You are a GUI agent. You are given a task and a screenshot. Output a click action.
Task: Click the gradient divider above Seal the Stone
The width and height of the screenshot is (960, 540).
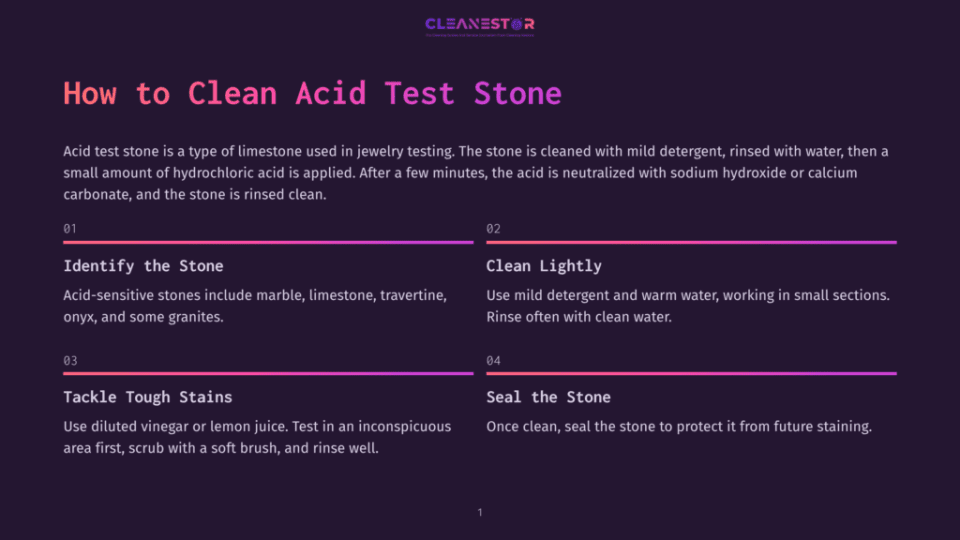click(x=691, y=373)
